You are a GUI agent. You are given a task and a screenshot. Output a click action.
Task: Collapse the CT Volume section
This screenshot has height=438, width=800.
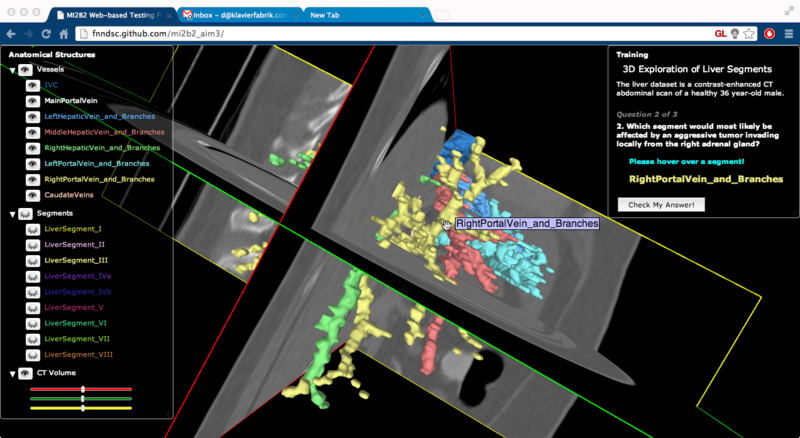[x=12, y=374]
